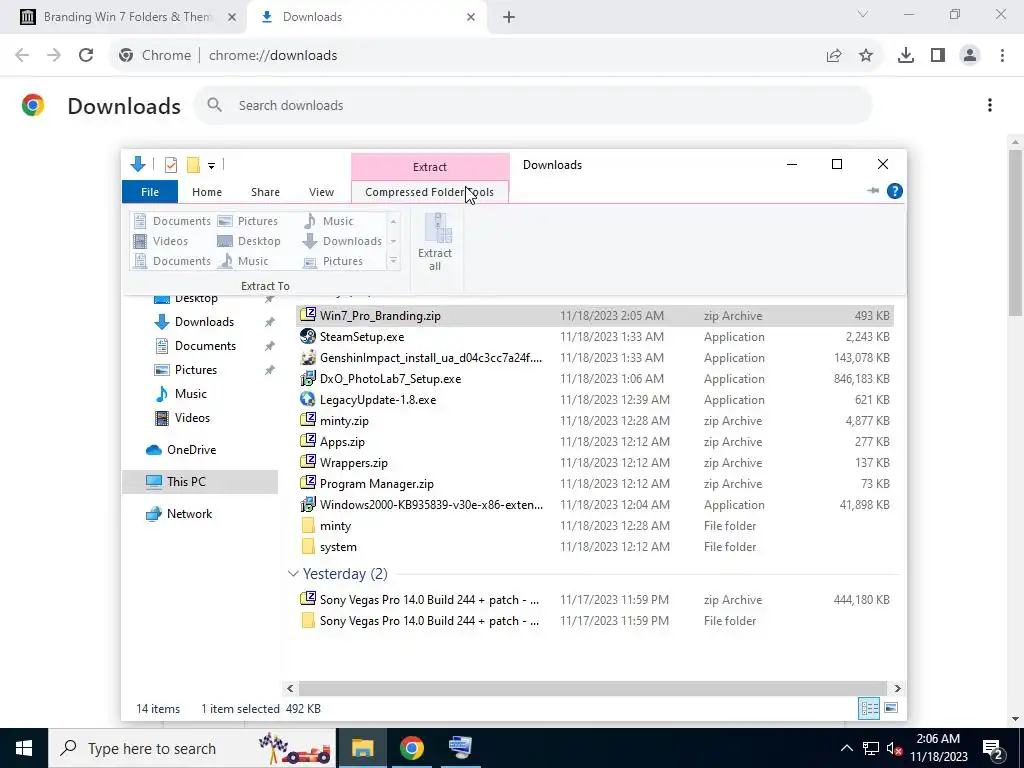The width and height of the screenshot is (1024, 768).
Task: Select the system folder icon
Action: 308,547
